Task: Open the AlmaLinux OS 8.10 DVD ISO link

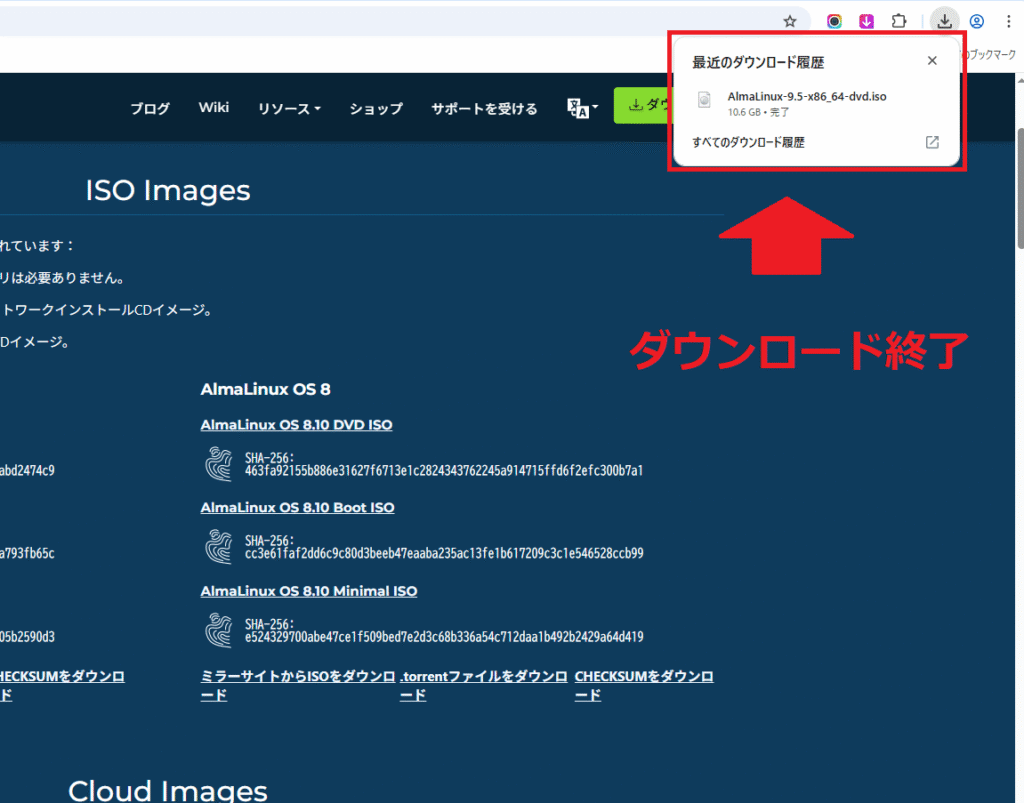Action: [296, 425]
